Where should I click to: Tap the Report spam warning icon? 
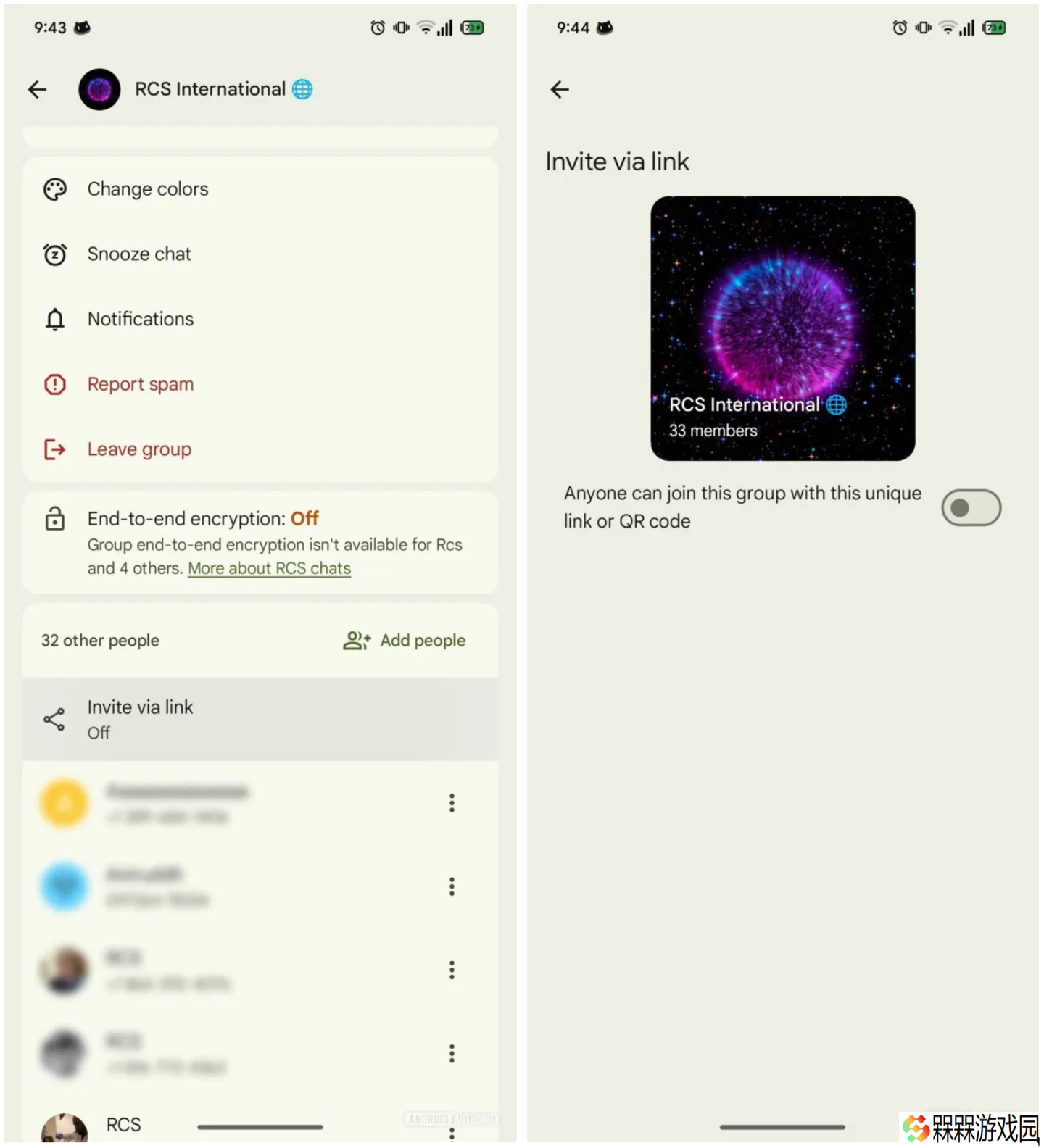(x=55, y=384)
